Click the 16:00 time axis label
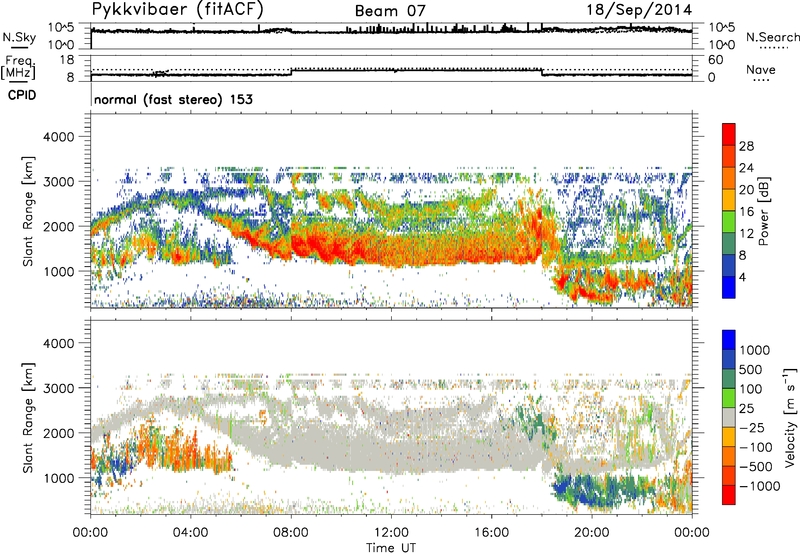800x554 pixels. tap(491, 533)
